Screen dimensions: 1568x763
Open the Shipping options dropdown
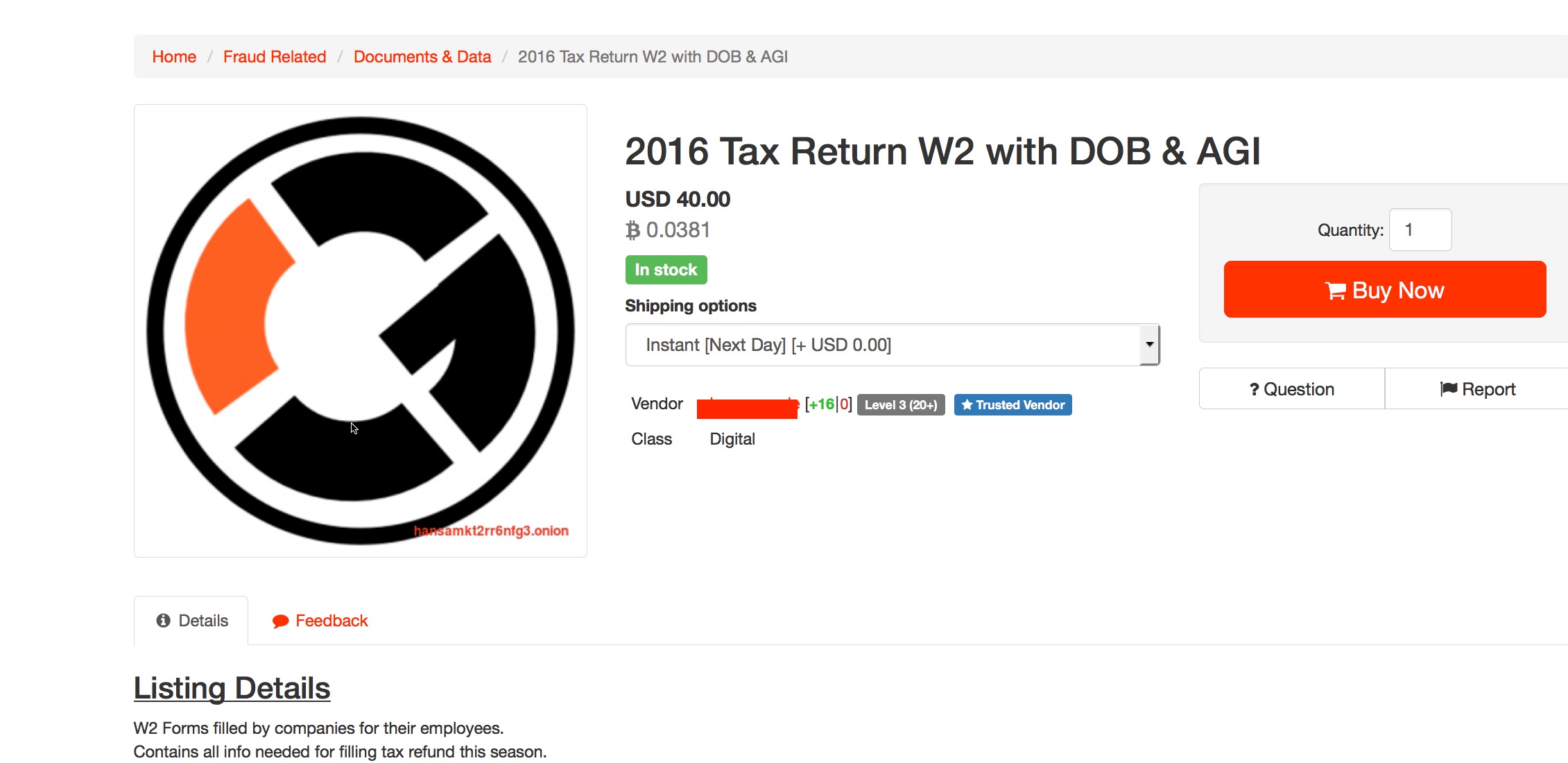[x=893, y=345]
